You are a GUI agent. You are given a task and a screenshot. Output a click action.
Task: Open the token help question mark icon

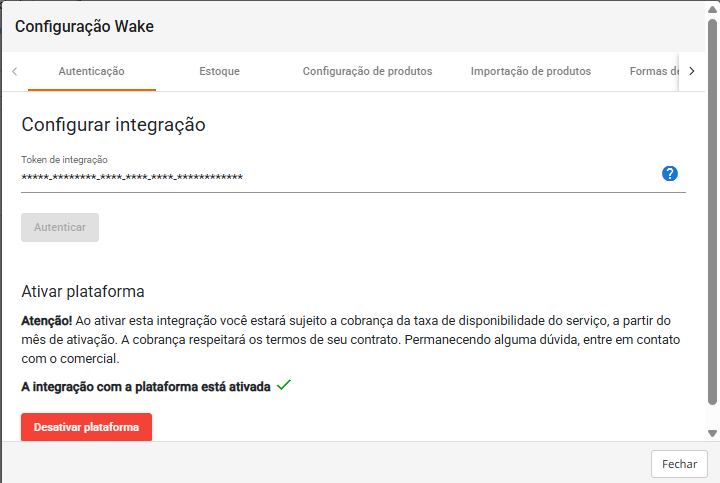[x=669, y=174]
